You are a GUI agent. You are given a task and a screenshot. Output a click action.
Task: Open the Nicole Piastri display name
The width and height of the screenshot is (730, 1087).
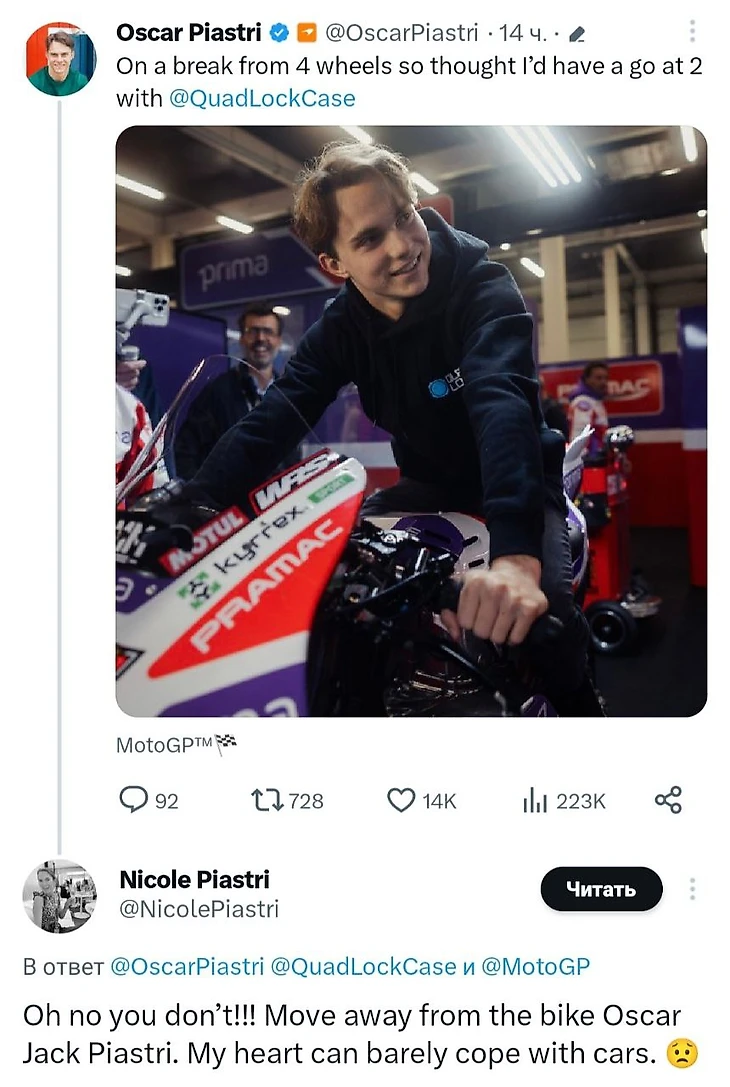click(x=194, y=879)
